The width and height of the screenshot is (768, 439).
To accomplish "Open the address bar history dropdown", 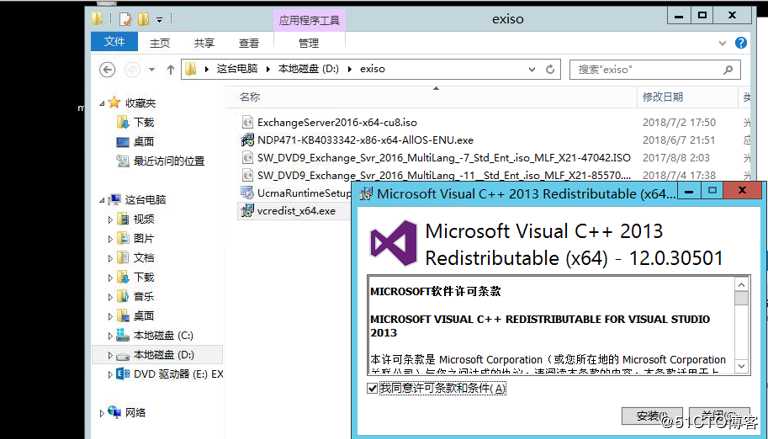I will point(532,70).
